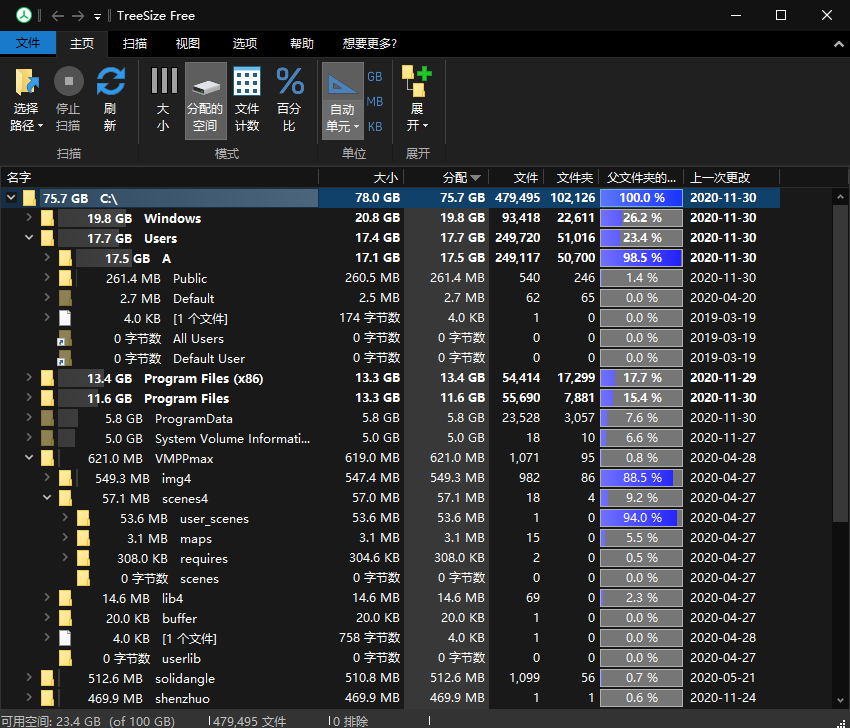Click the 88.5 % bar for img4
Image resolution: width=850 pixels, height=728 pixels.
[641, 478]
